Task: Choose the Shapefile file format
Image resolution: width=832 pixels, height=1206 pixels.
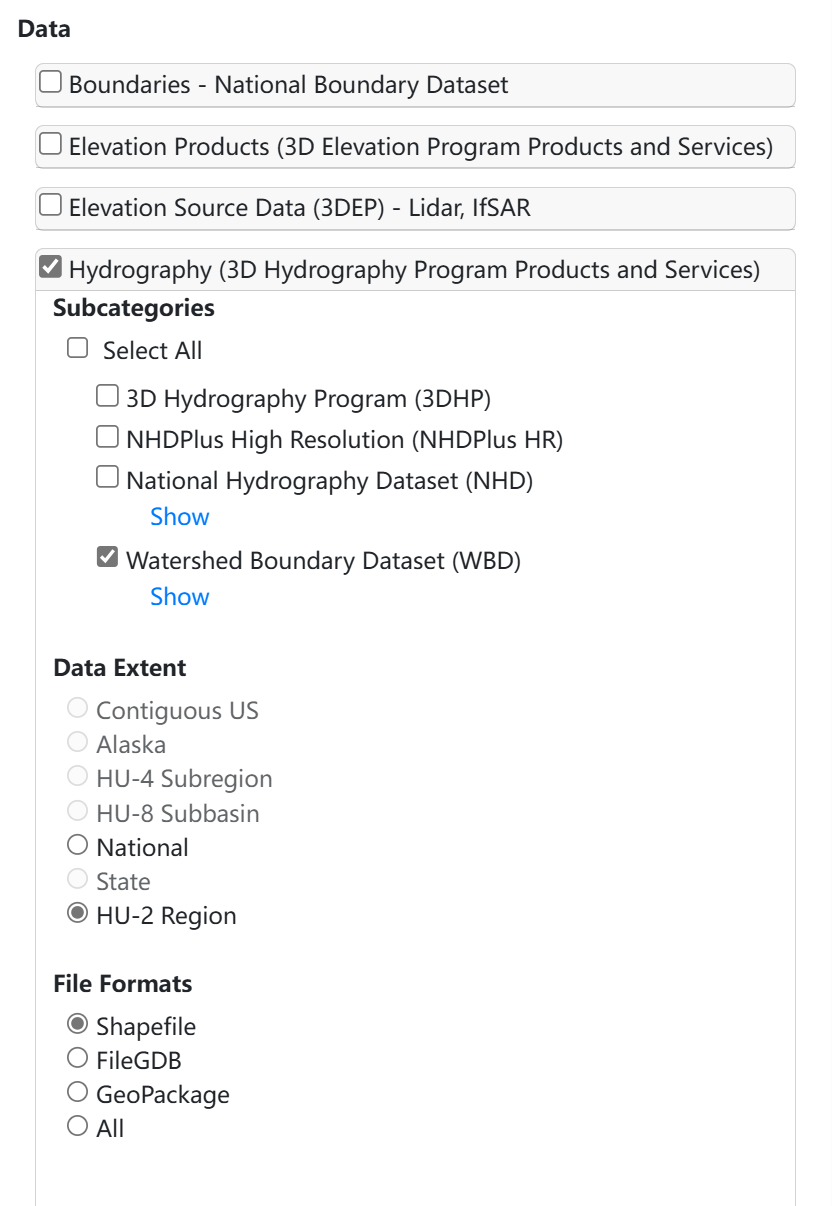Action: [x=78, y=1025]
